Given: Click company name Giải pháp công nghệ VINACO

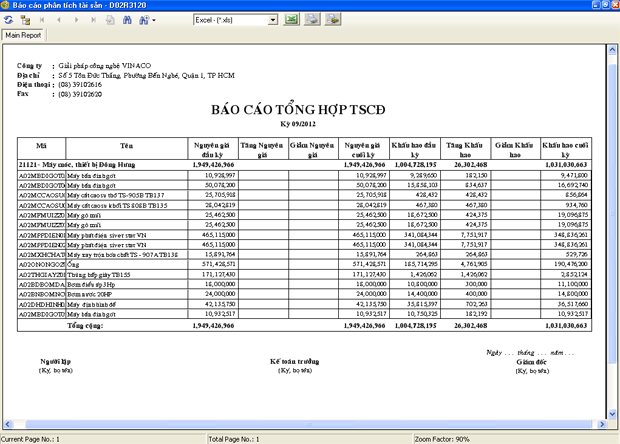Looking at the screenshot, I should click(105, 66).
